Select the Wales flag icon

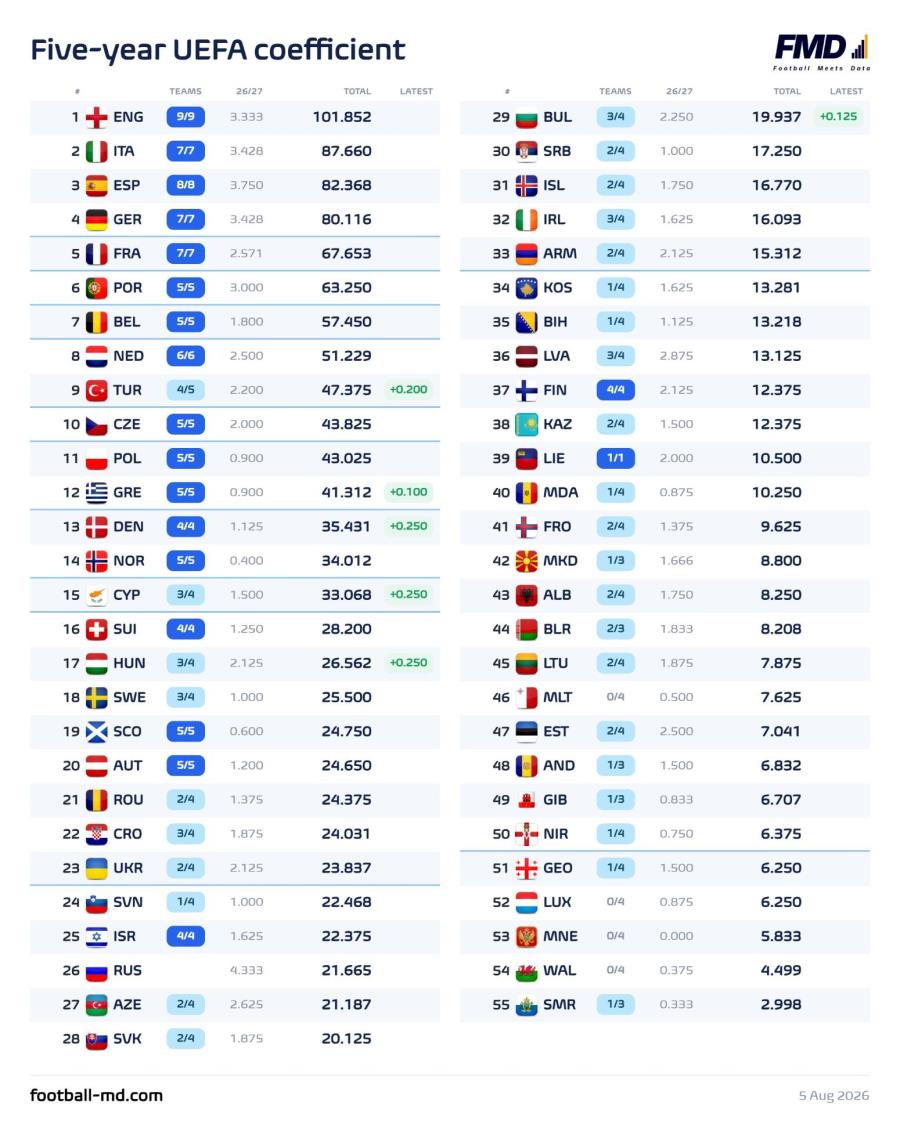click(526, 971)
